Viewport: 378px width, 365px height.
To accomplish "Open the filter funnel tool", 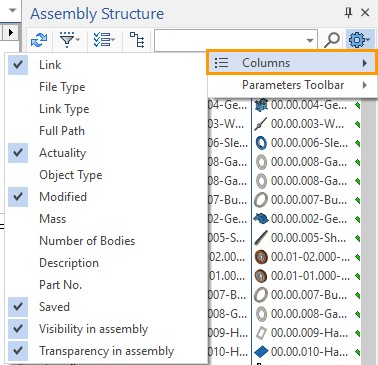I will (x=70, y=41).
